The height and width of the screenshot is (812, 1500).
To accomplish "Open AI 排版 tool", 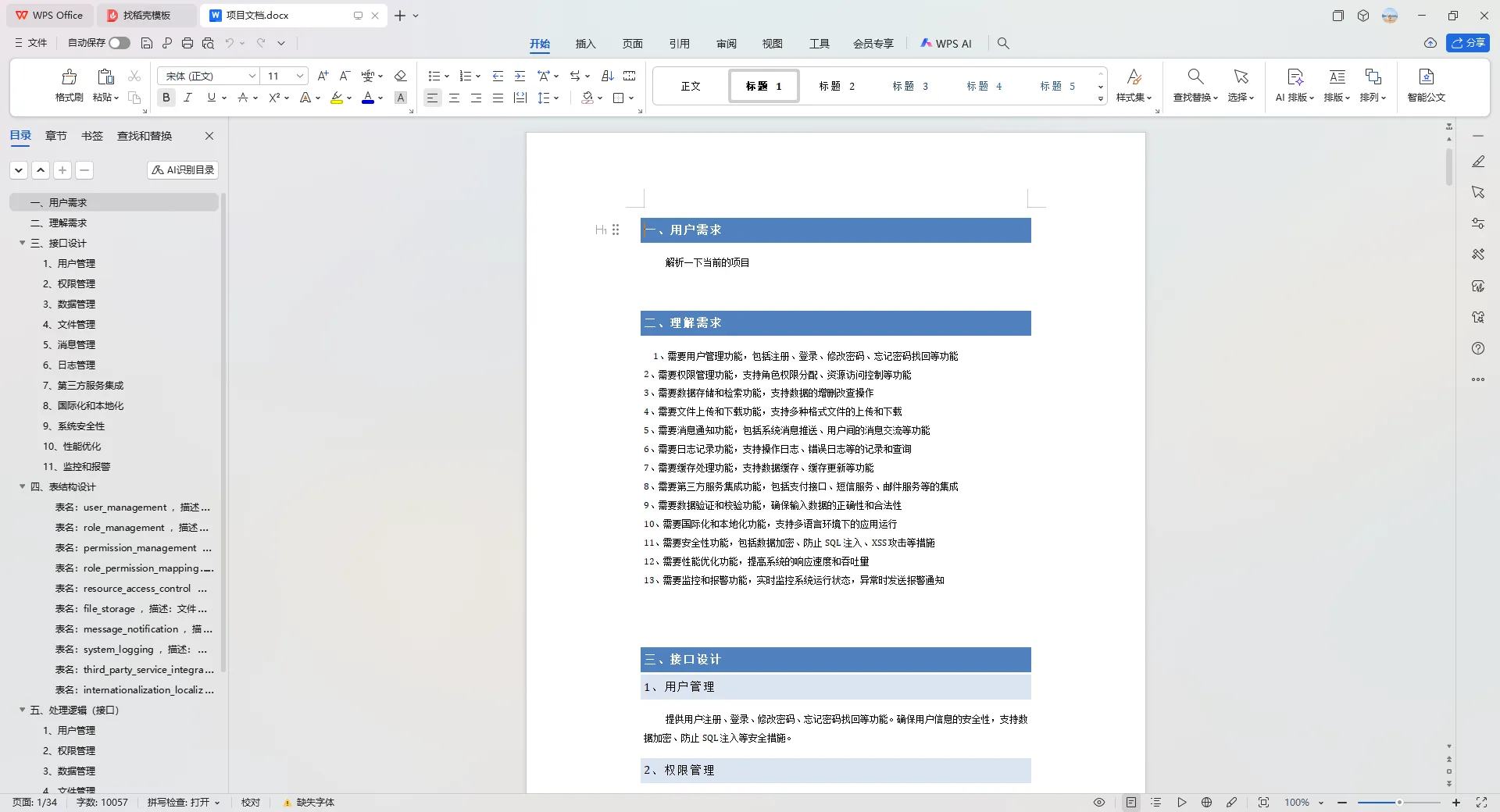I will (1295, 84).
